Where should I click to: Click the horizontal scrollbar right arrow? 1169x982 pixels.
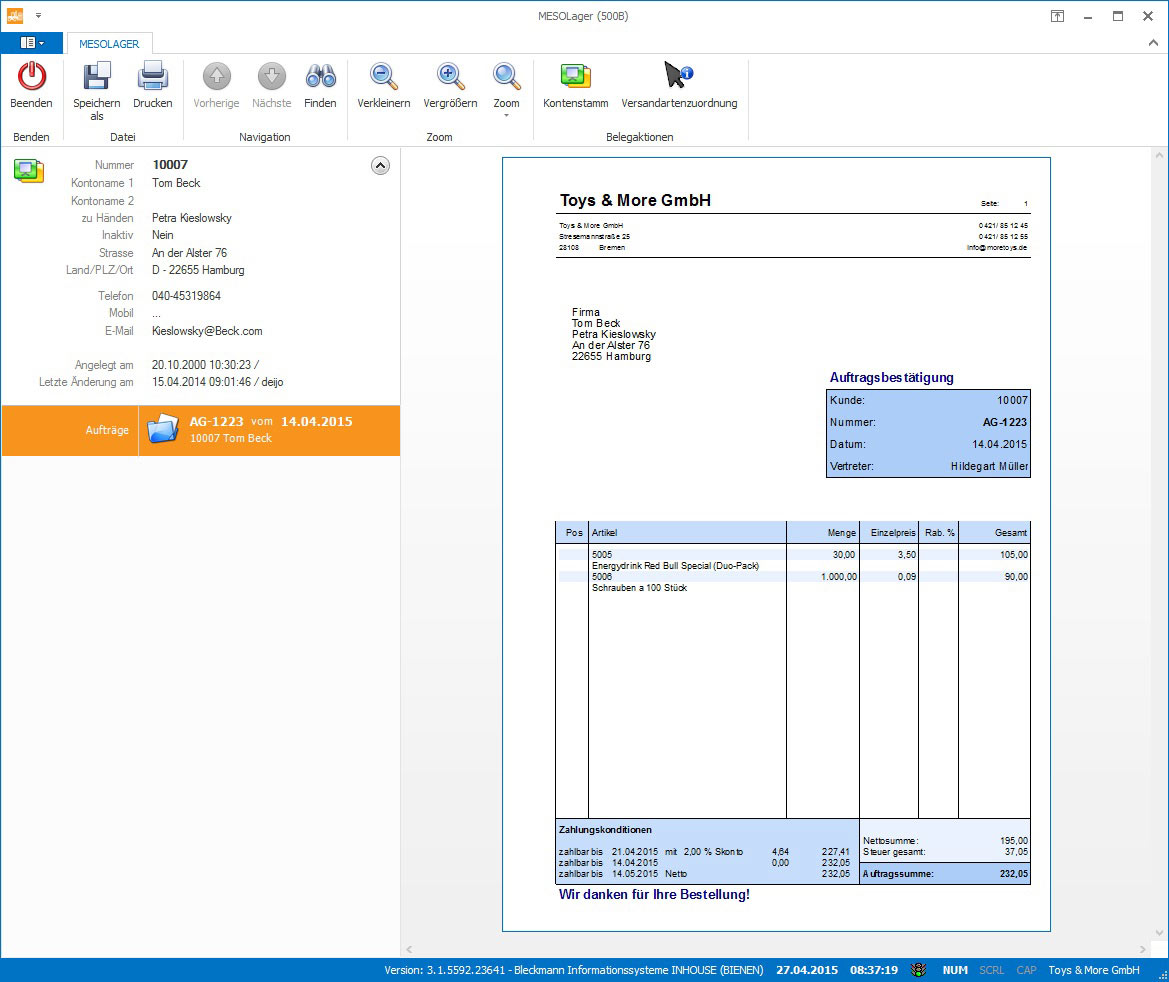(x=1143, y=949)
